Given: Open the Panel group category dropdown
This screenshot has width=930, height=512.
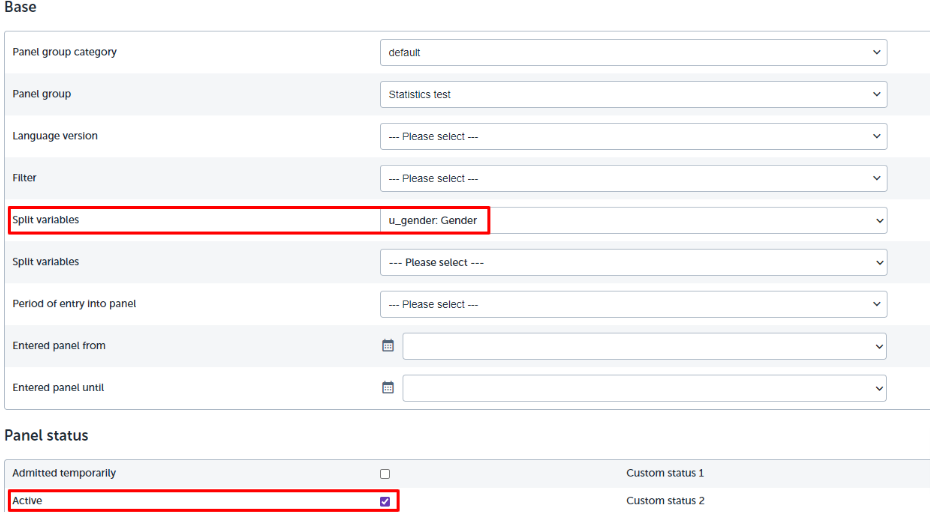Looking at the screenshot, I should click(x=633, y=52).
